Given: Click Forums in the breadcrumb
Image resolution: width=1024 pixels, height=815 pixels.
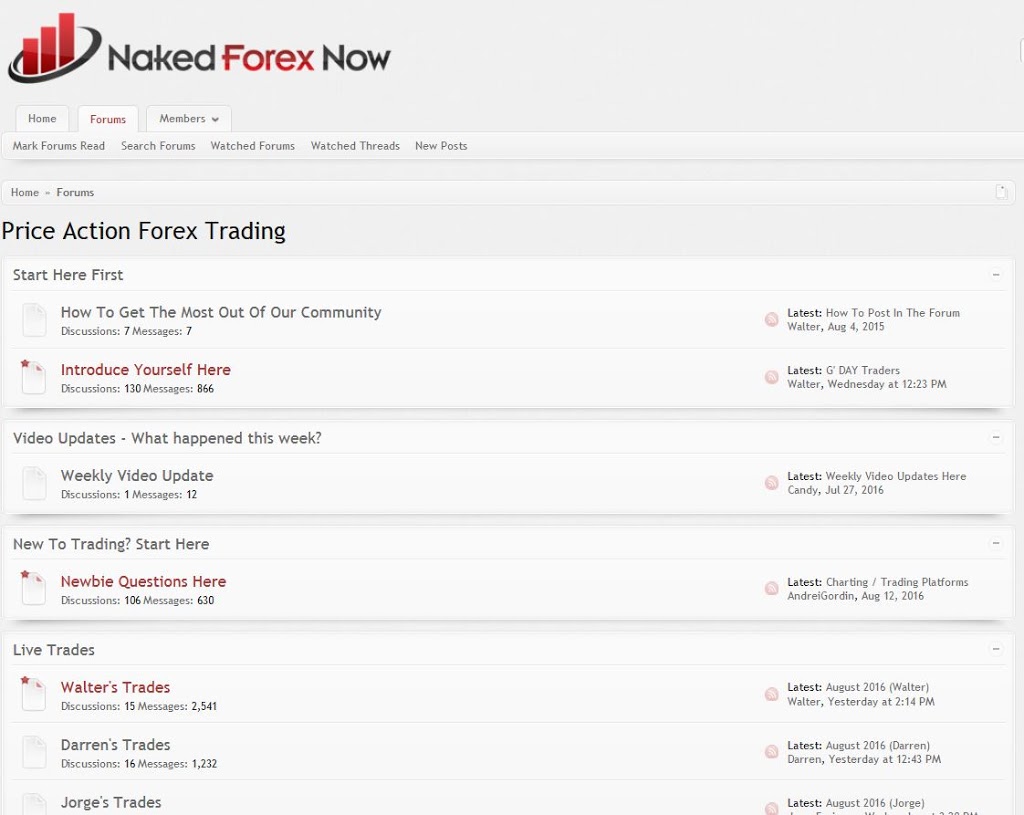Looking at the screenshot, I should tap(75, 193).
